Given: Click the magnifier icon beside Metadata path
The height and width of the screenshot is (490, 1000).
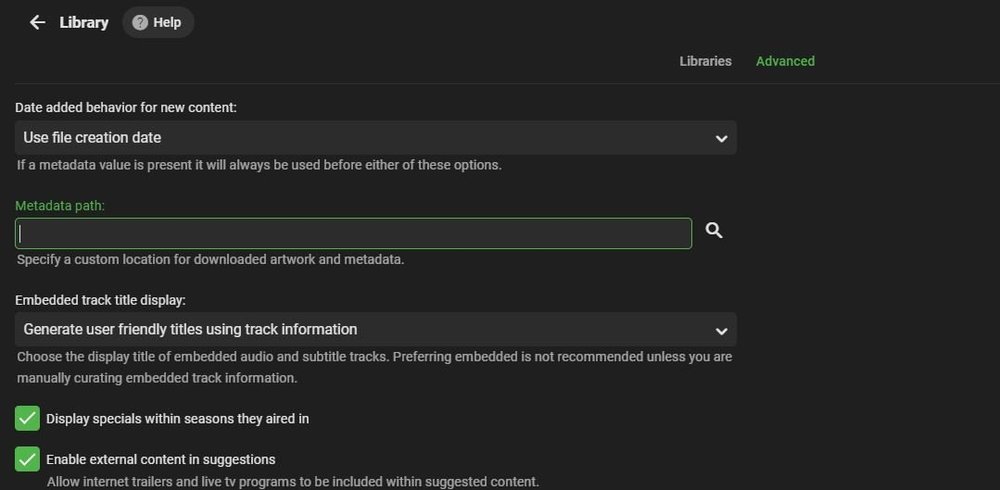Looking at the screenshot, I should pyautogui.click(x=714, y=231).
